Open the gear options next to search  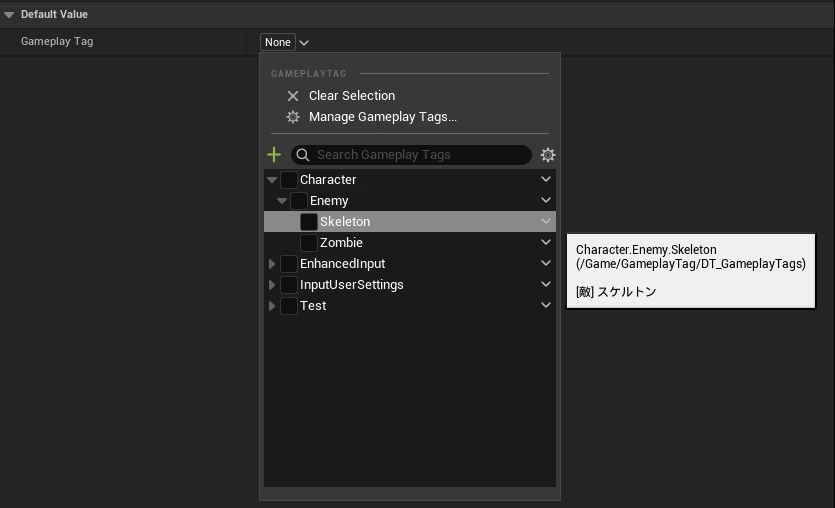[547, 155]
